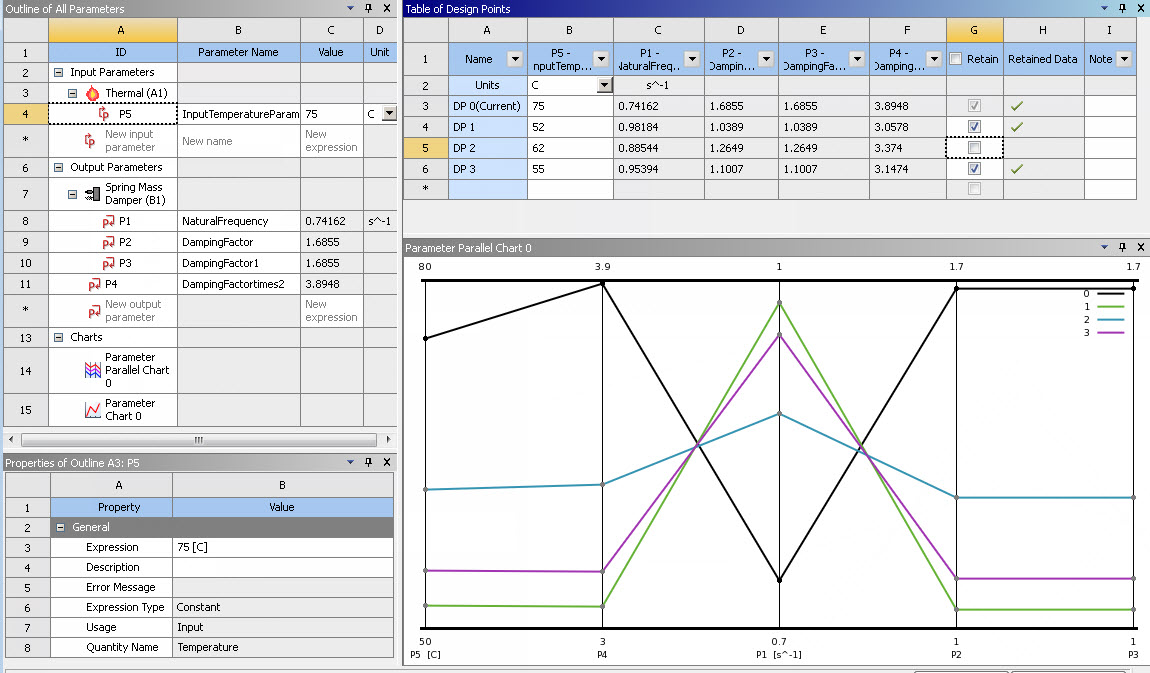Click the Thermal (A1) flame icon
This screenshot has height=673, width=1150.
click(x=93, y=93)
